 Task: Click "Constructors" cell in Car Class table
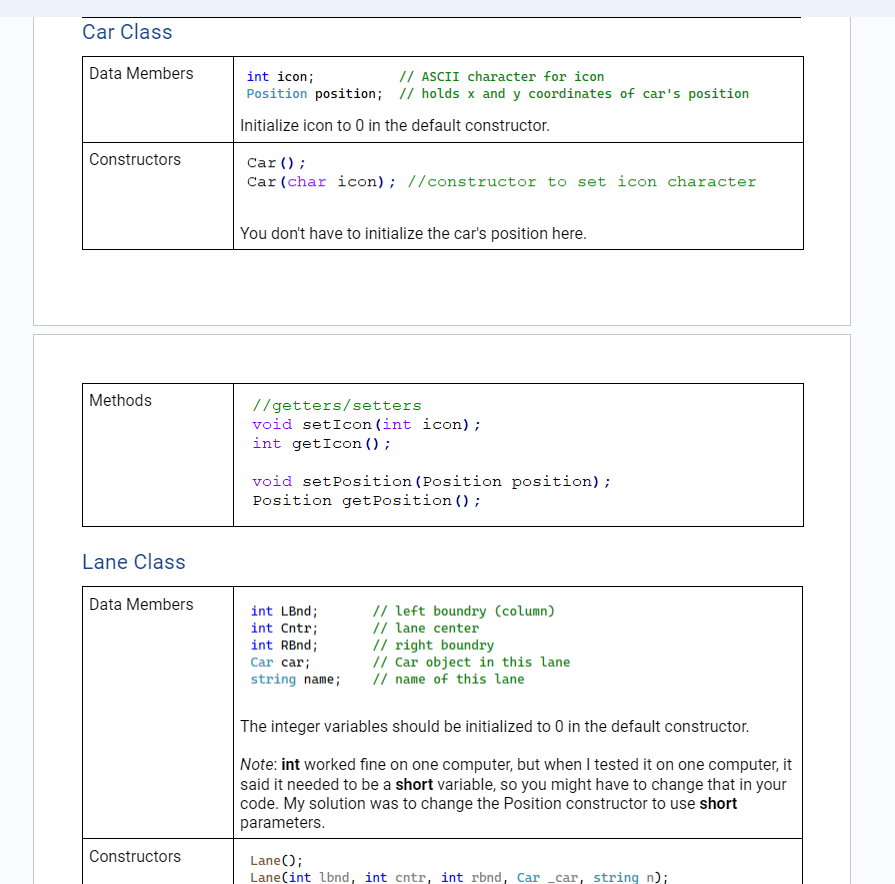pyautogui.click(x=158, y=196)
